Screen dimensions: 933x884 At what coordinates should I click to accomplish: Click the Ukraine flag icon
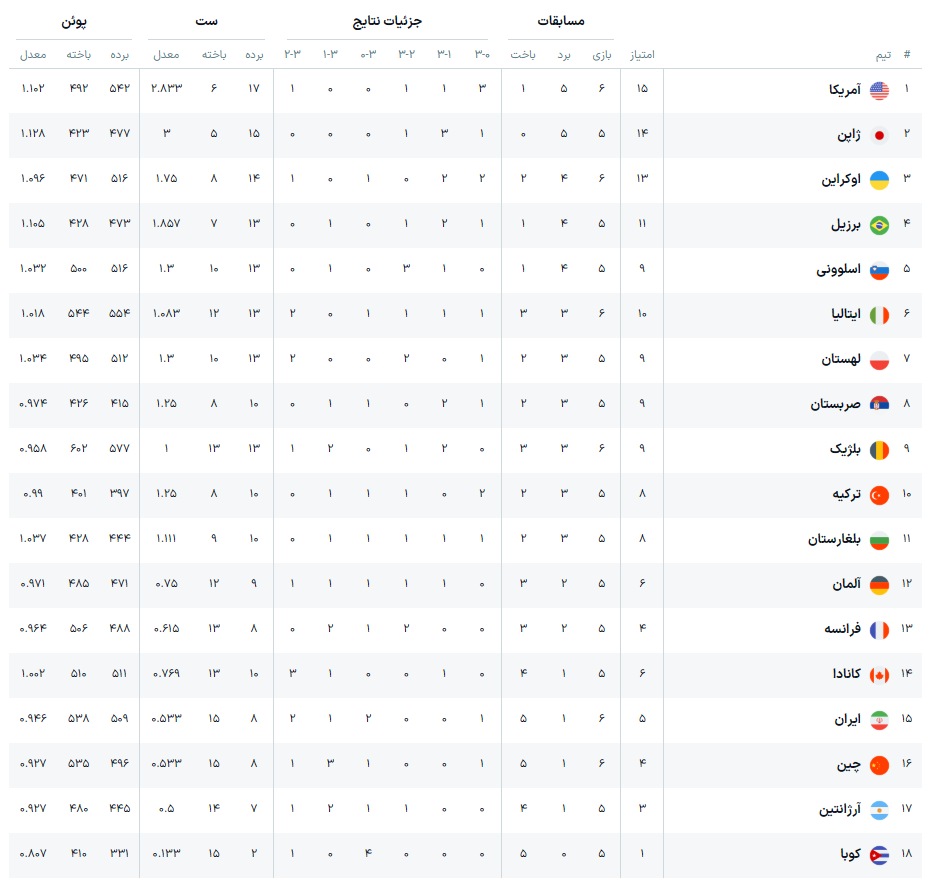(x=879, y=180)
